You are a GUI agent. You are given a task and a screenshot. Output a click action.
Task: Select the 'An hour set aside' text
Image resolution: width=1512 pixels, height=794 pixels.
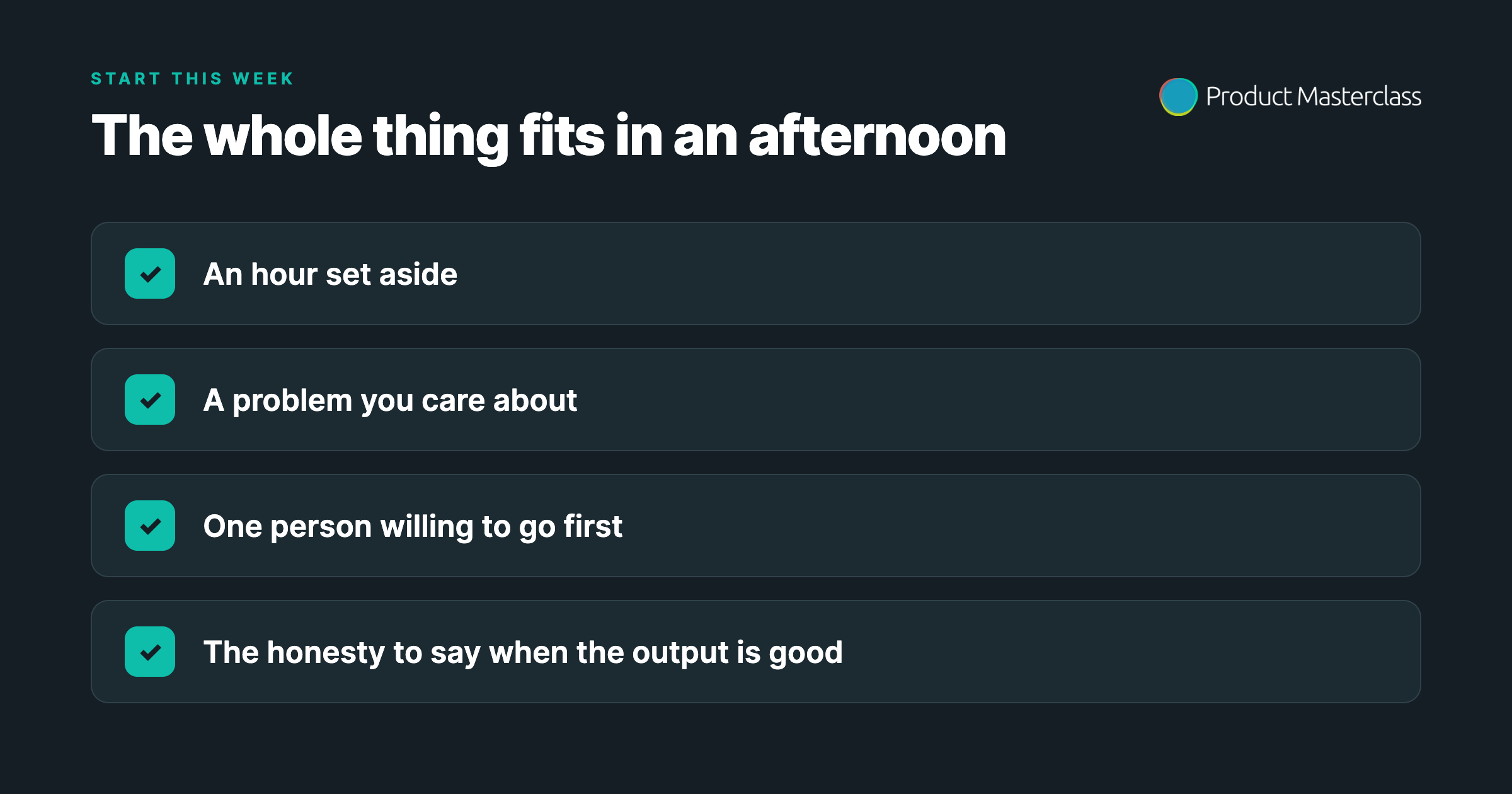330,274
